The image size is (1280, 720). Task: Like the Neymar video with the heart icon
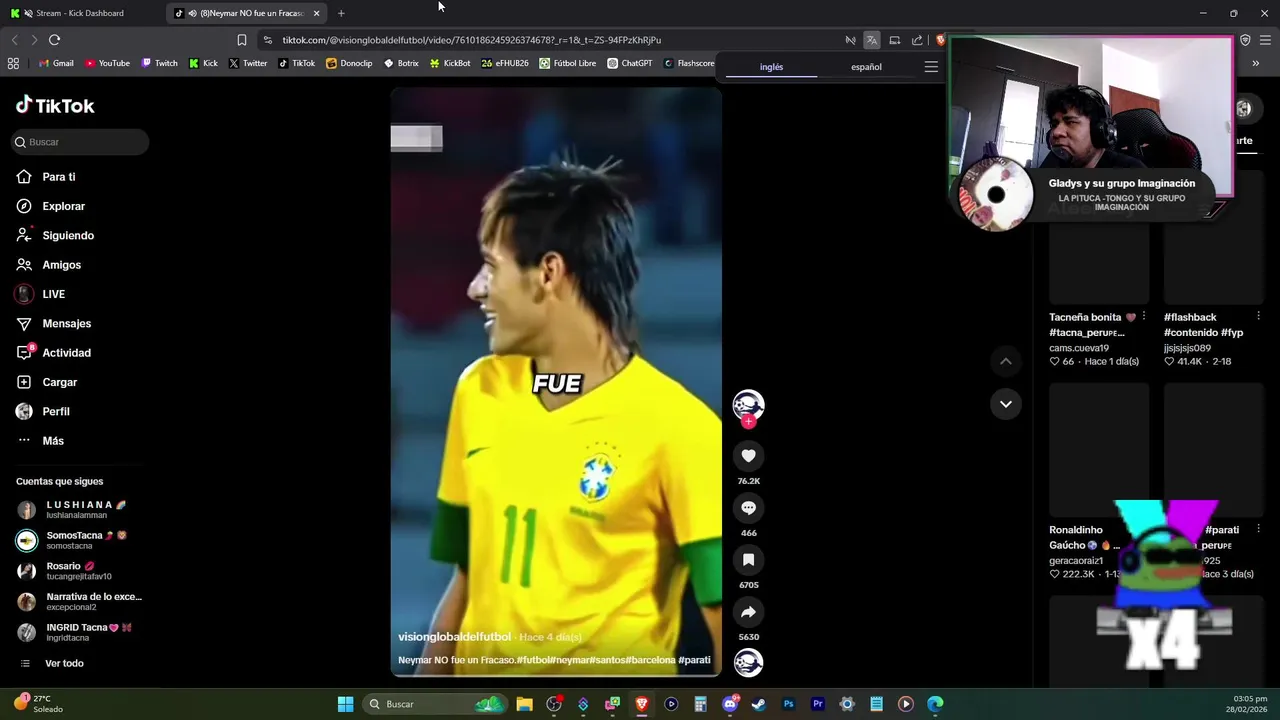pyautogui.click(x=748, y=456)
